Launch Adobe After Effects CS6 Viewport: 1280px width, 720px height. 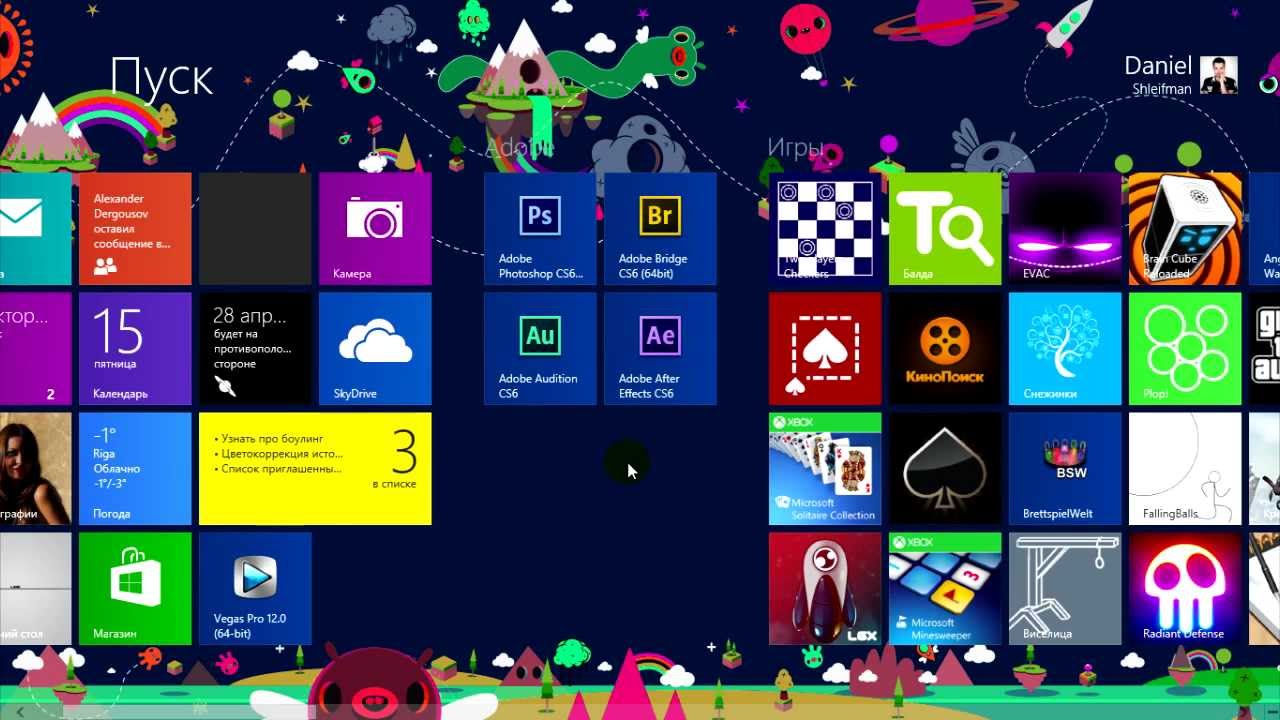point(660,349)
